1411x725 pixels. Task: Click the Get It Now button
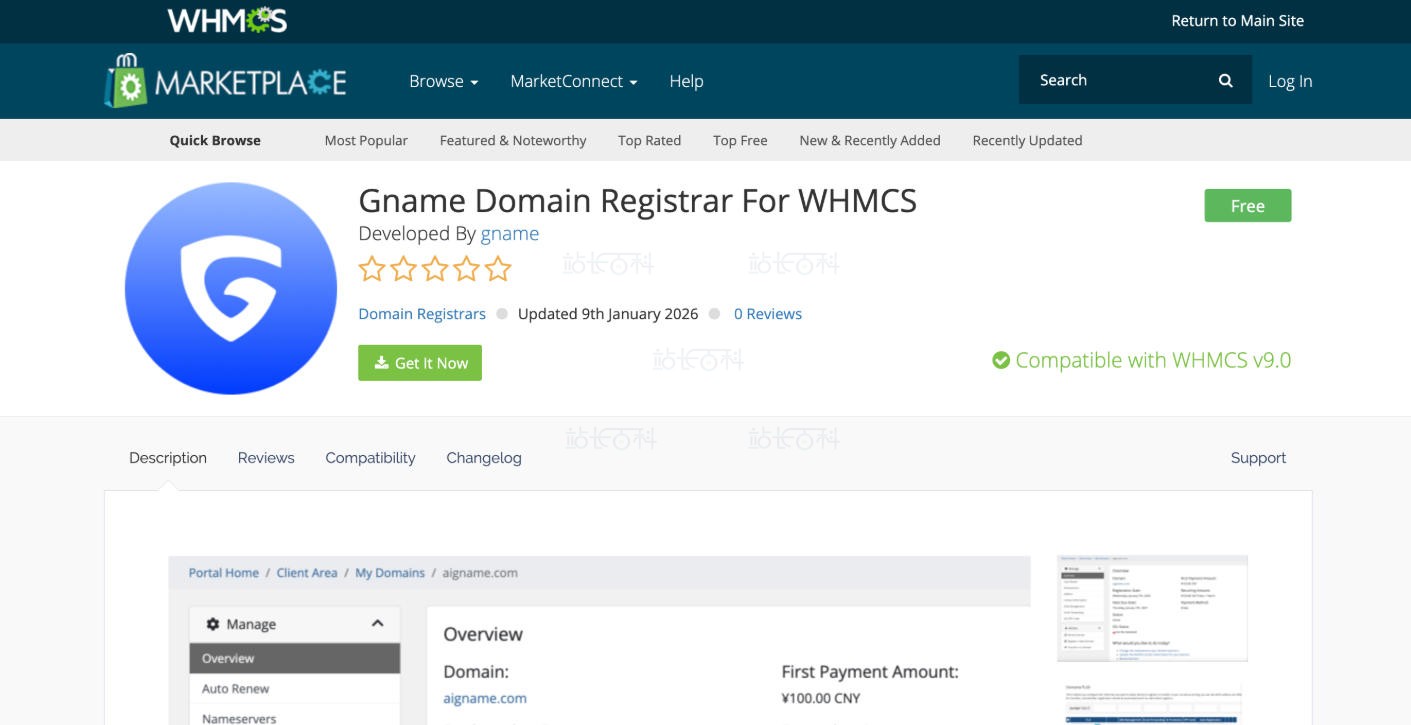pyautogui.click(x=420, y=363)
